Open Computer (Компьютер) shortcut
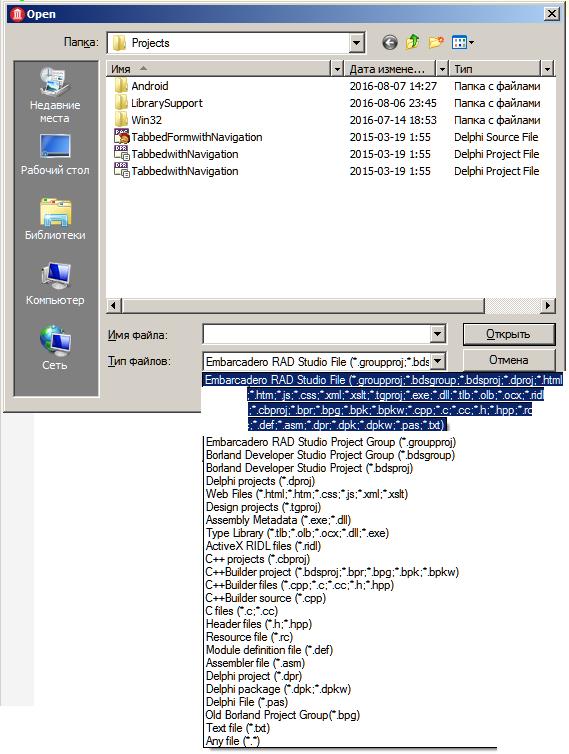This screenshot has height=754, width=569. 55,284
